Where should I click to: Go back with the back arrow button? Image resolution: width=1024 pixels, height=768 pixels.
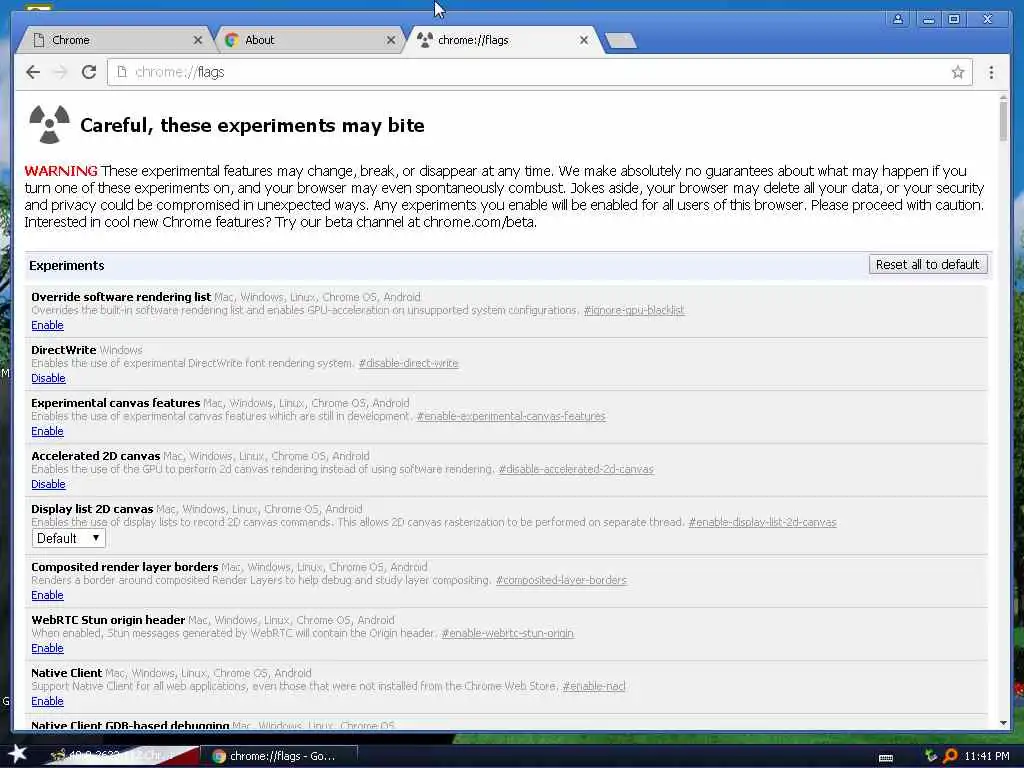(x=33, y=72)
